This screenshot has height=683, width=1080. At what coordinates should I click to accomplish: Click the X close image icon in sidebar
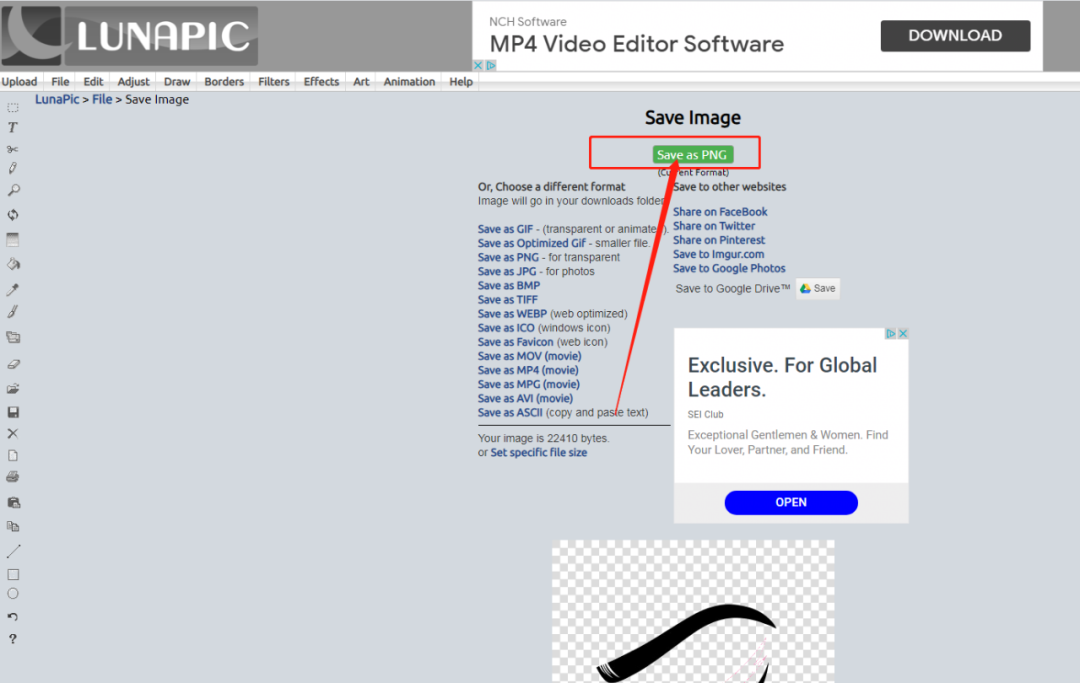click(12, 434)
